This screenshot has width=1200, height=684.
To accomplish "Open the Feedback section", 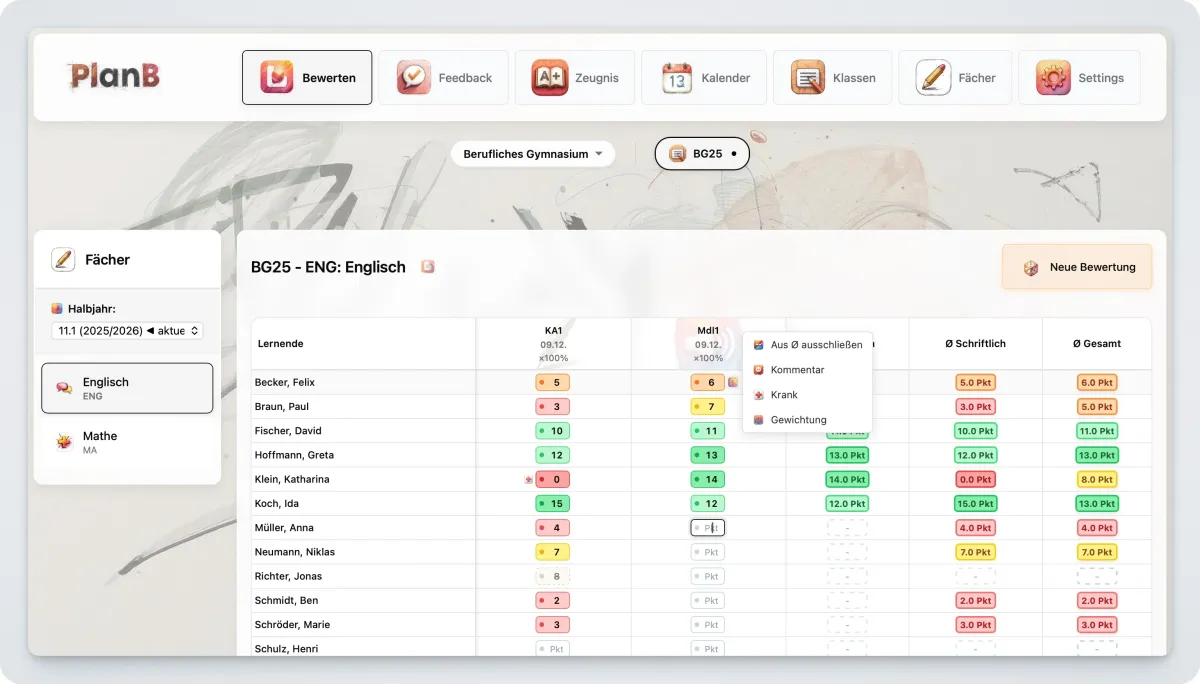I will pos(444,78).
